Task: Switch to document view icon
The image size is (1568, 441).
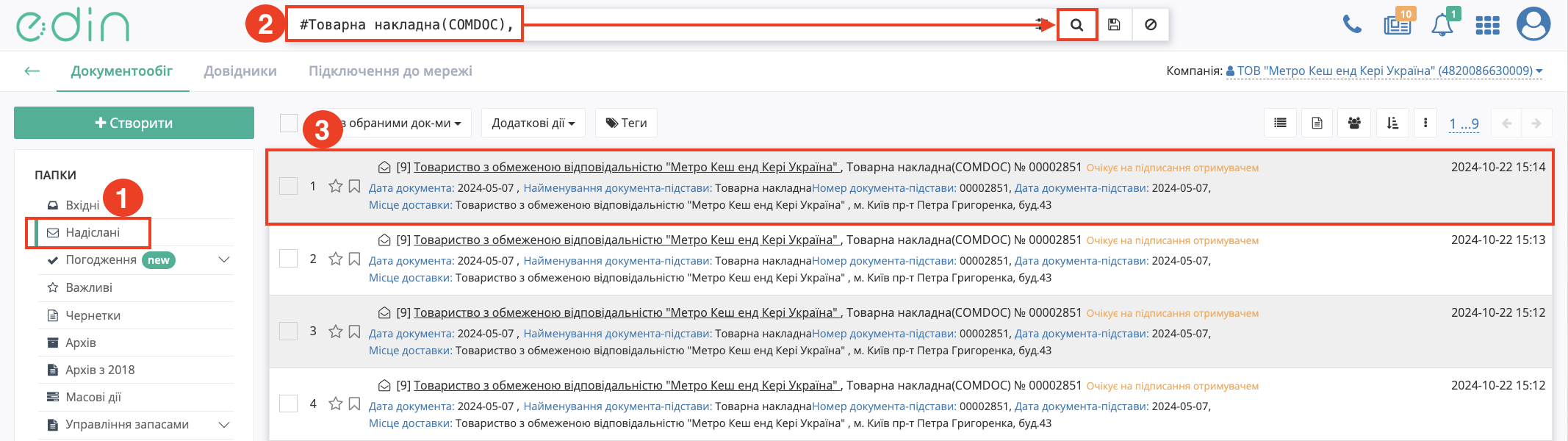Action: [1317, 123]
